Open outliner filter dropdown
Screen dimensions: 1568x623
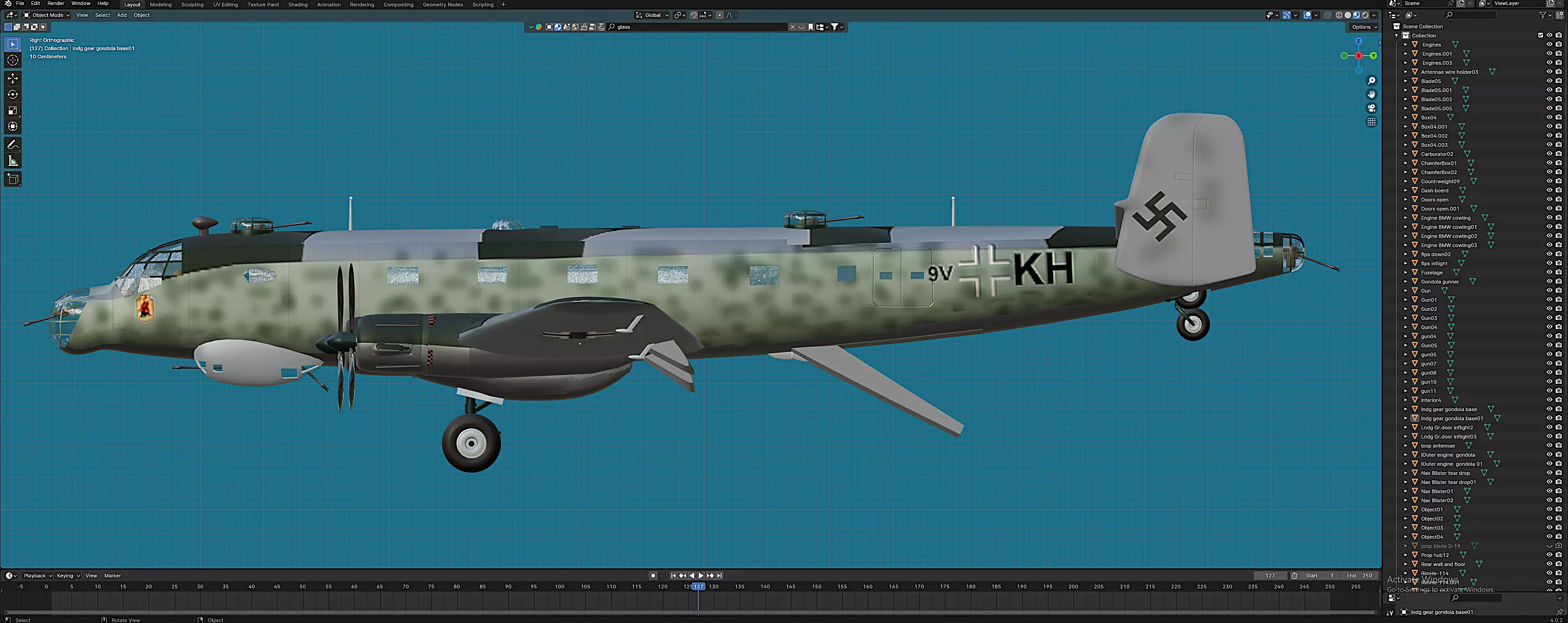click(1546, 15)
